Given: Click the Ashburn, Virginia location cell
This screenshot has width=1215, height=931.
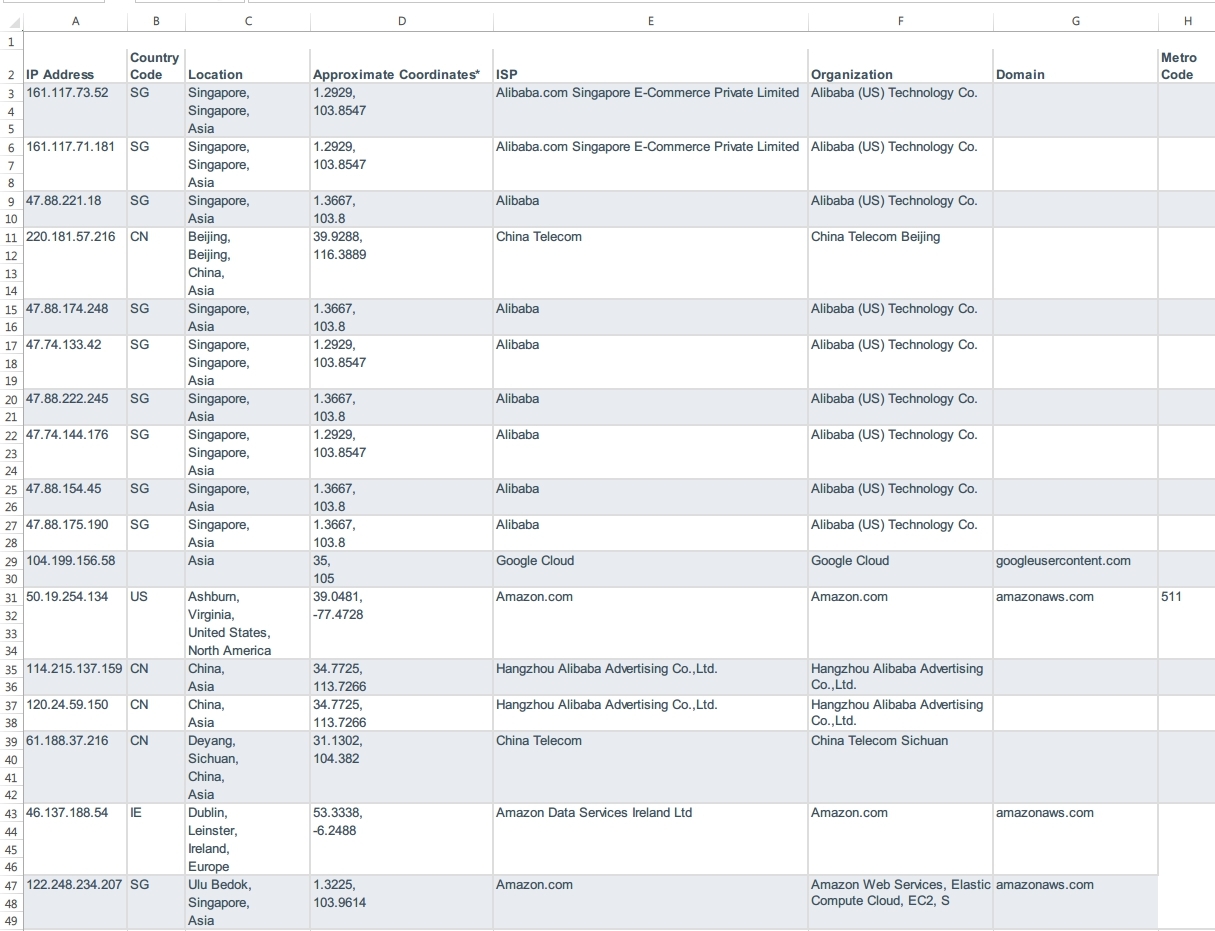Looking at the screenshot, I should tap(248, 623).
